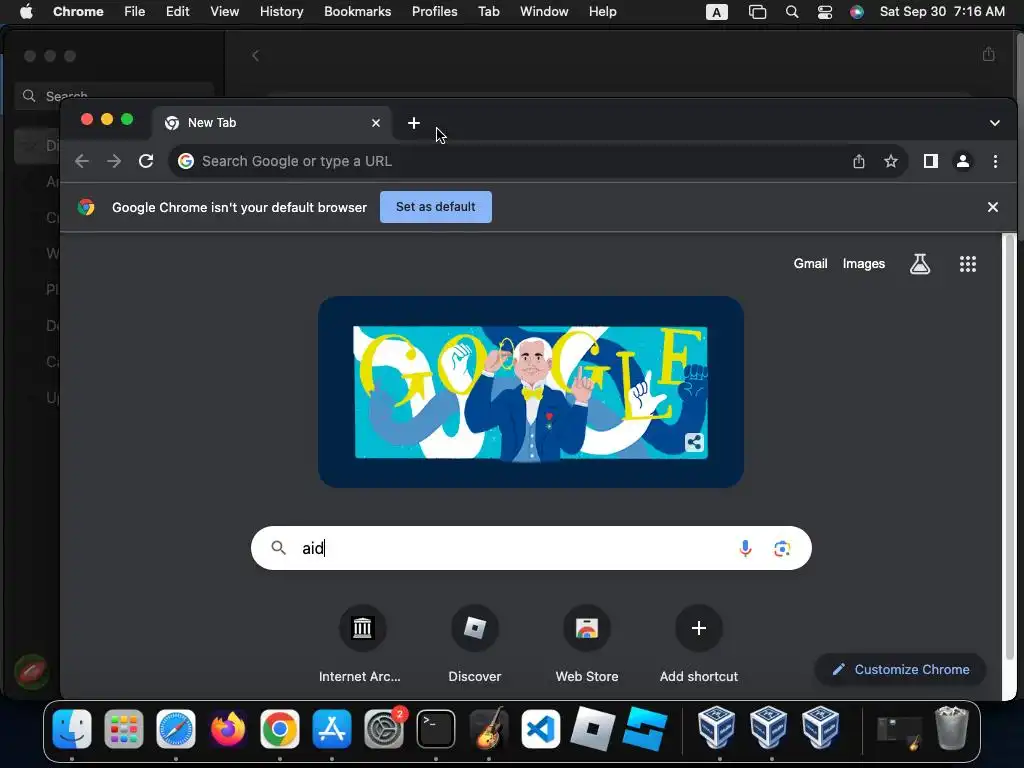
Task: Open the Window menu
Action: (x=544, y=12)
